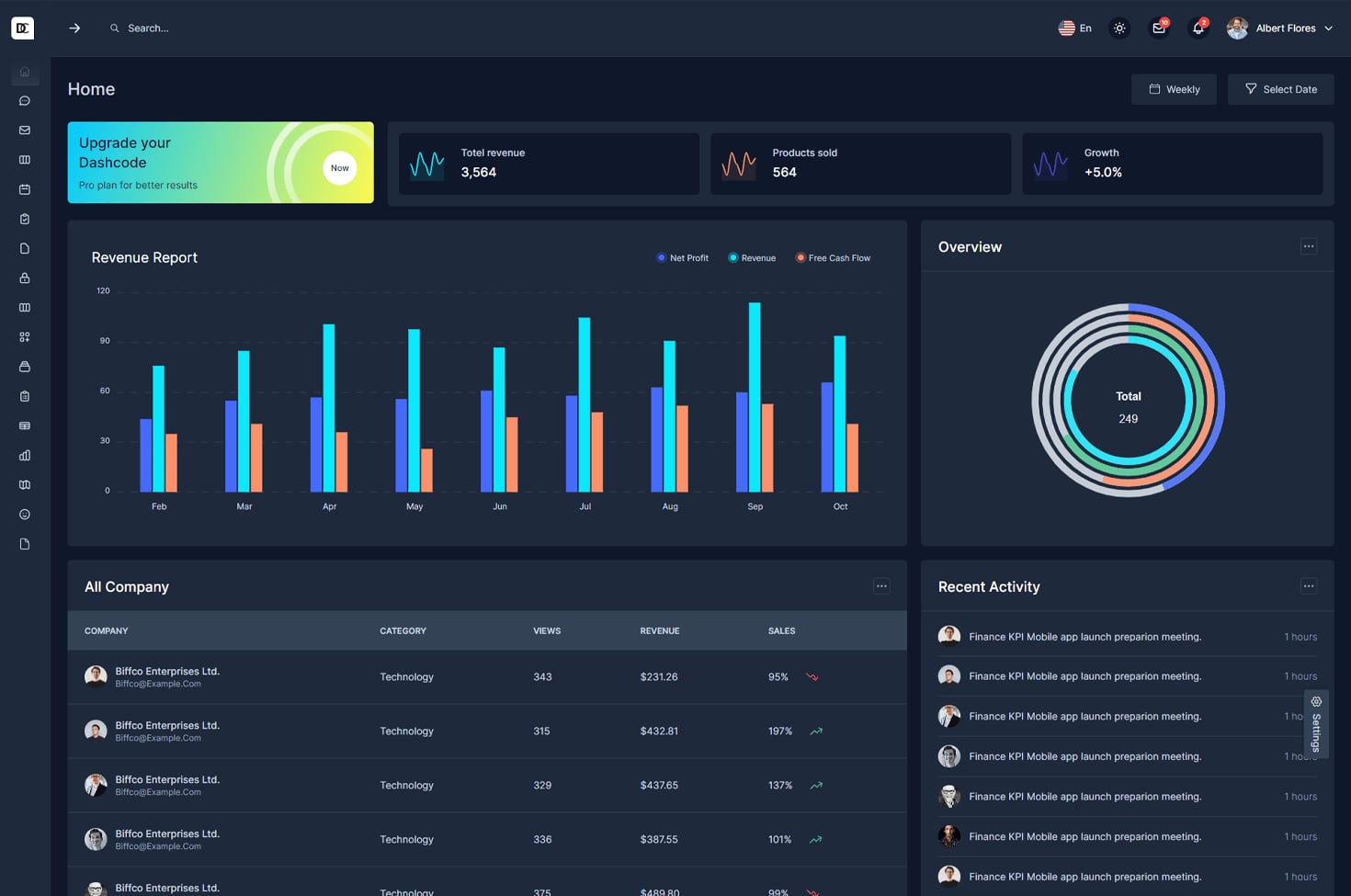Open the Weekly period selector
This screenshot has height=896, width=1351.
1174,89
